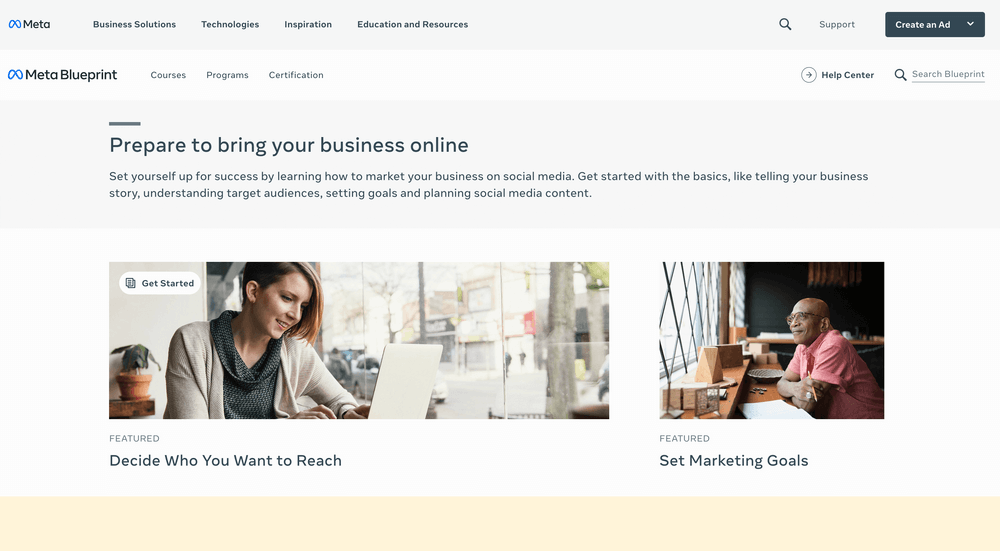1000x551 pixels.
Task: Click the man in pink shirt thumbnail
Action: coord(772,341)
